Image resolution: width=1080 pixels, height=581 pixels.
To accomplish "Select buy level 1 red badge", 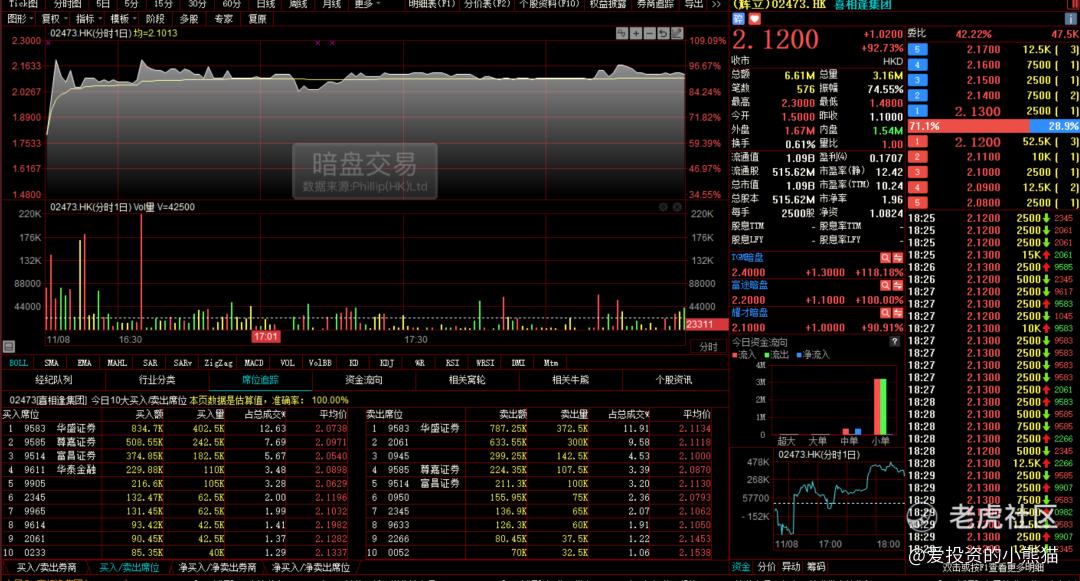I will point(917,142).
